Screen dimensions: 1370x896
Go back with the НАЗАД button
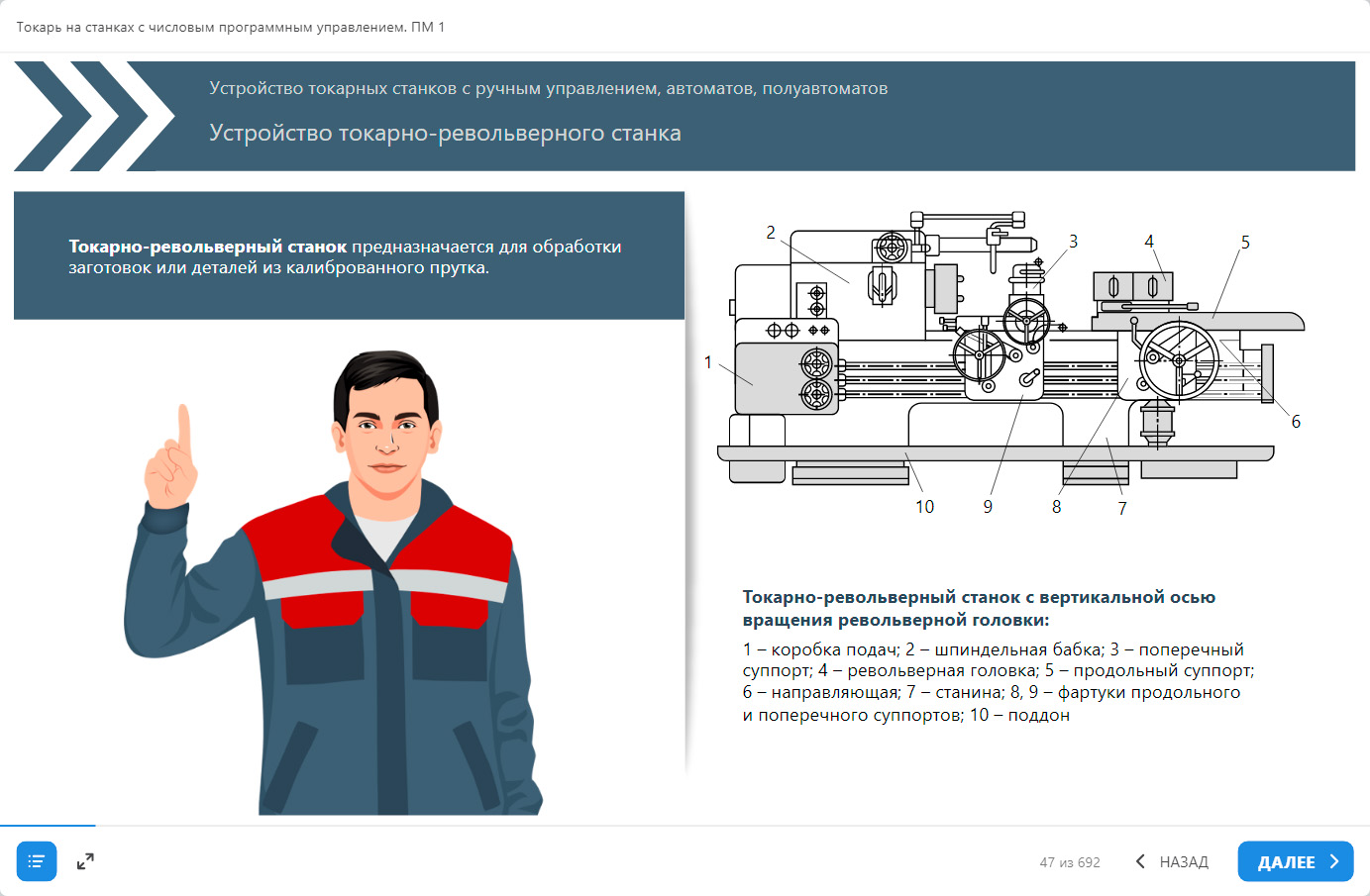click(x=1183, y=862)
